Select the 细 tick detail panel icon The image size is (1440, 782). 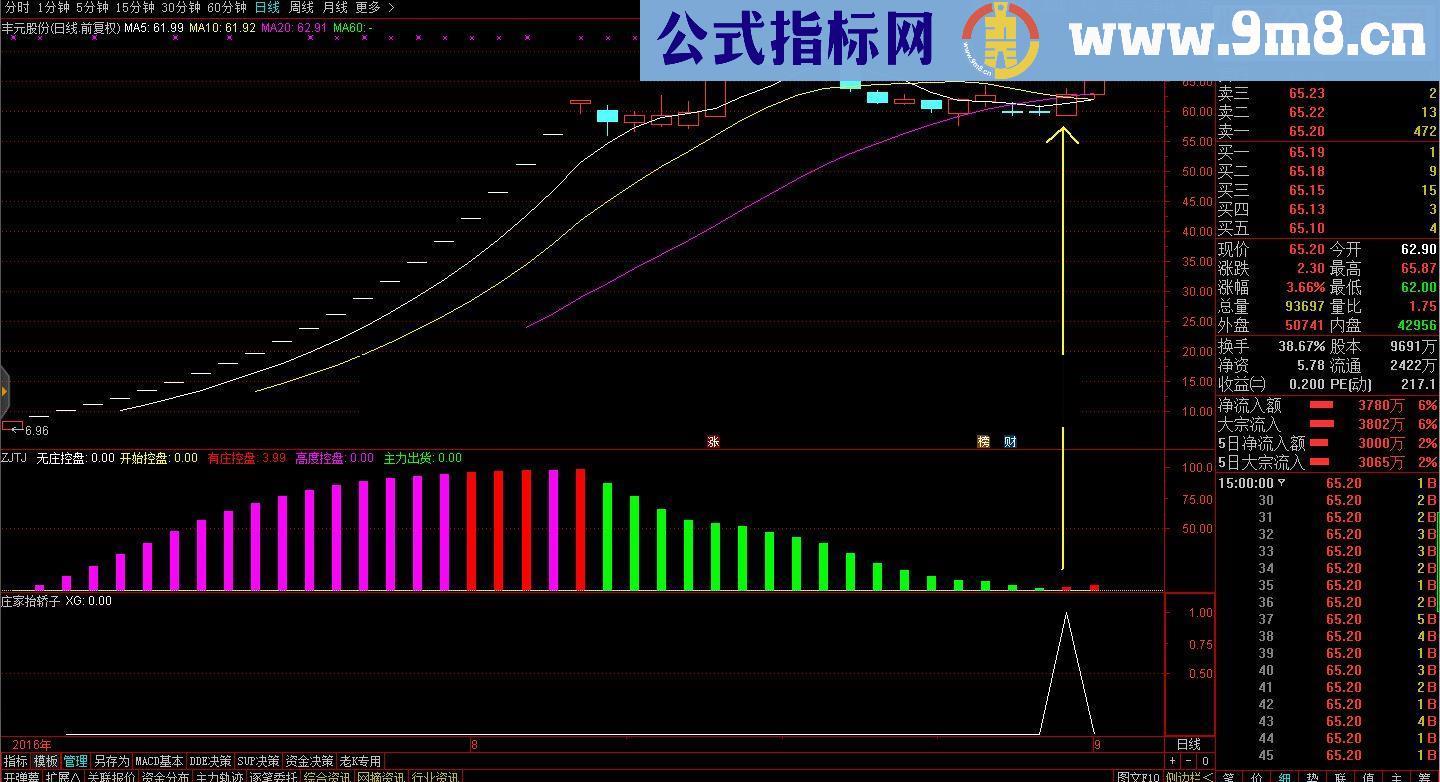[x=1285, y=776]
